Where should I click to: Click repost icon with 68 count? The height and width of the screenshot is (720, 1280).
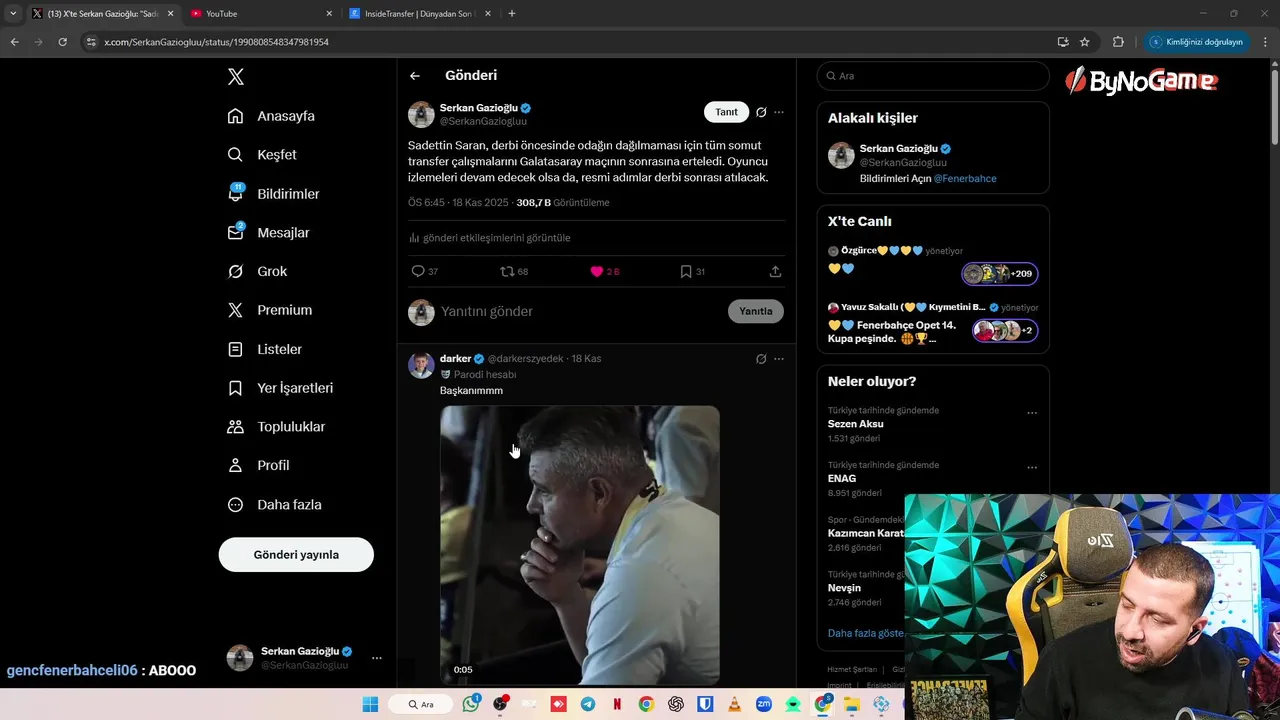point(514,271)
